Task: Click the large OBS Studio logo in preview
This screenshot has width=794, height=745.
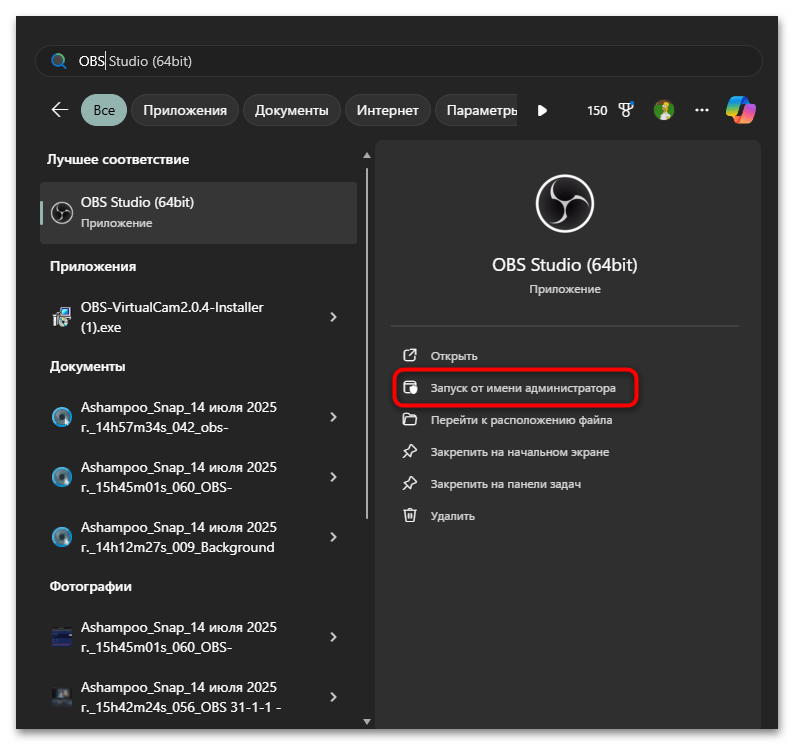Action: (x=565, y=204)
